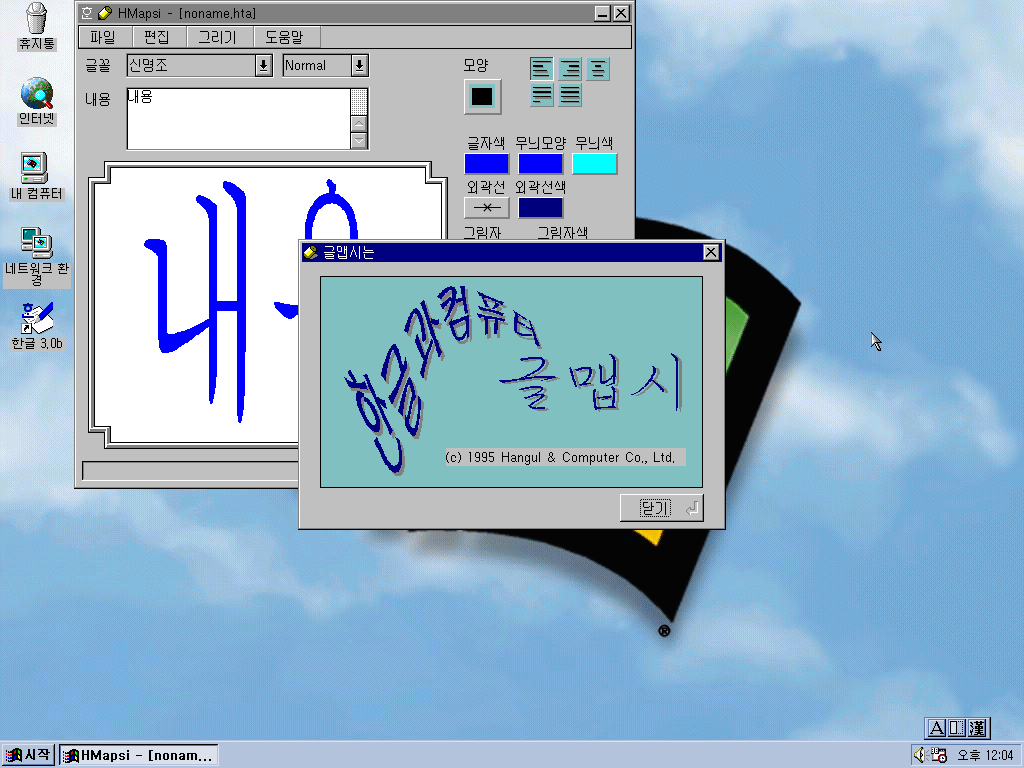The height and width of the screenshot is (768, 1024).
Task: Click the 닫기 button in the dialog
Action: 662,508
